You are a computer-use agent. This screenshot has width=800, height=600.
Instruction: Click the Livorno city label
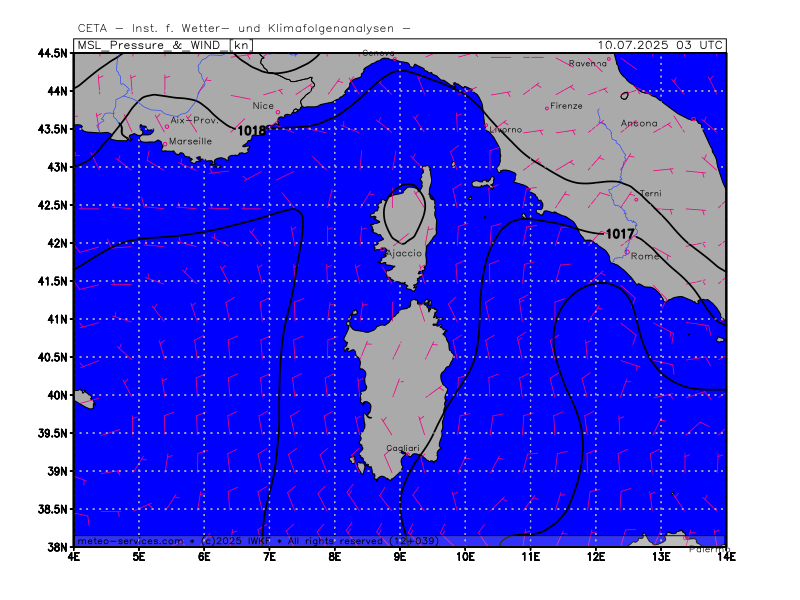click(x=506, y=130)
